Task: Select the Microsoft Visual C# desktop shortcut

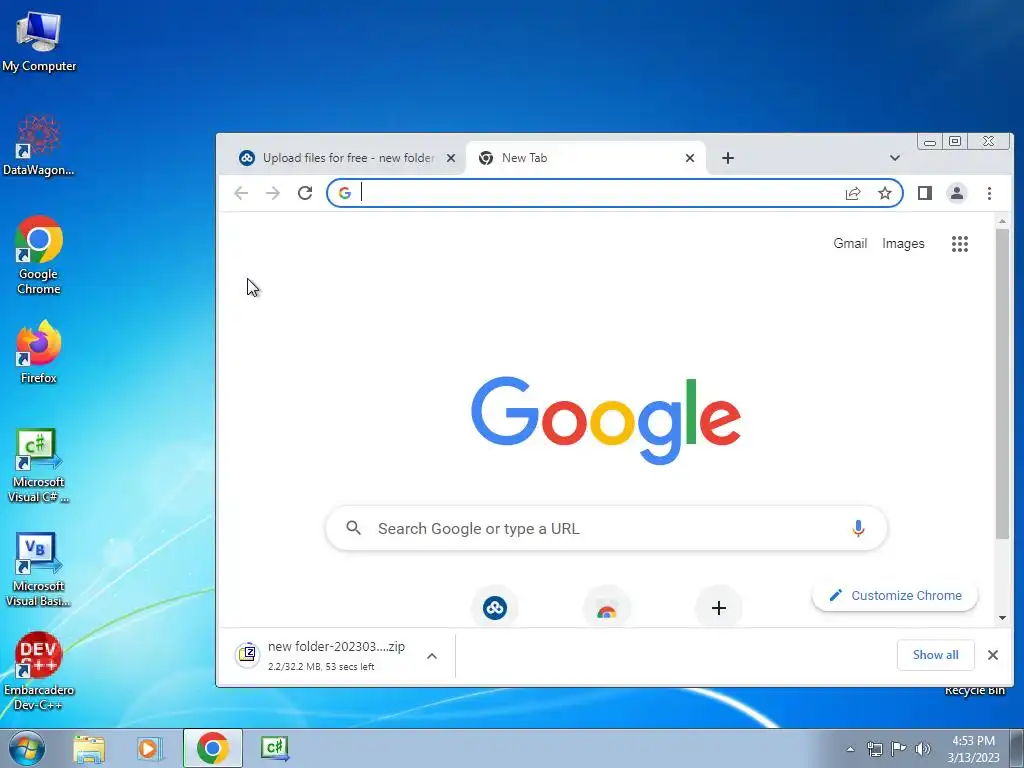Action: pos(39,466)
